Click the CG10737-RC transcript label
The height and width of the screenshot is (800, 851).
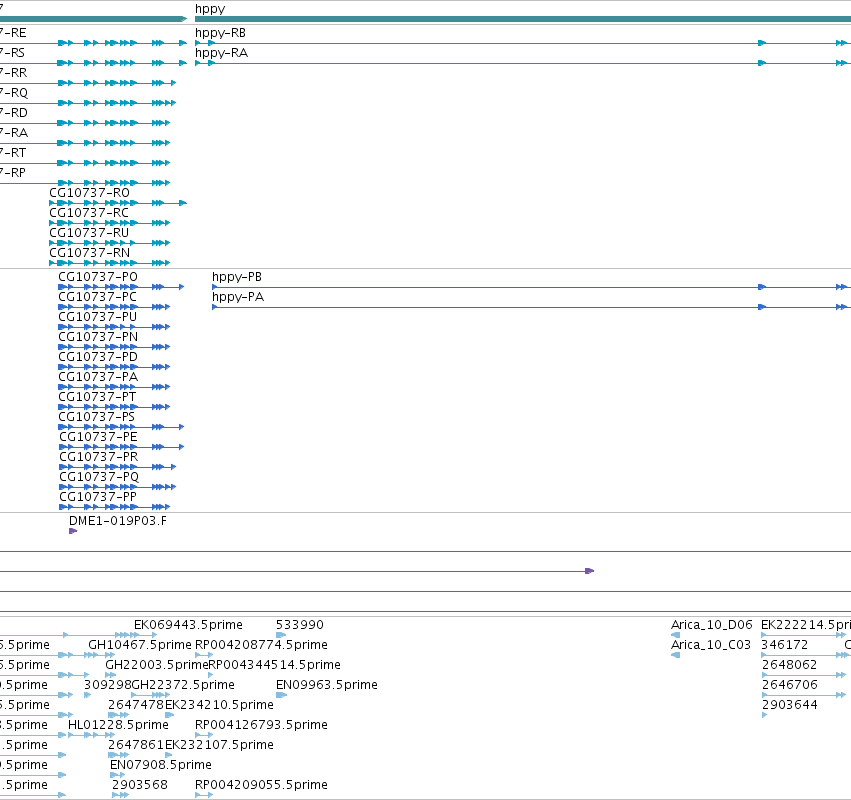pyautogui.click(x=89, y=213)
